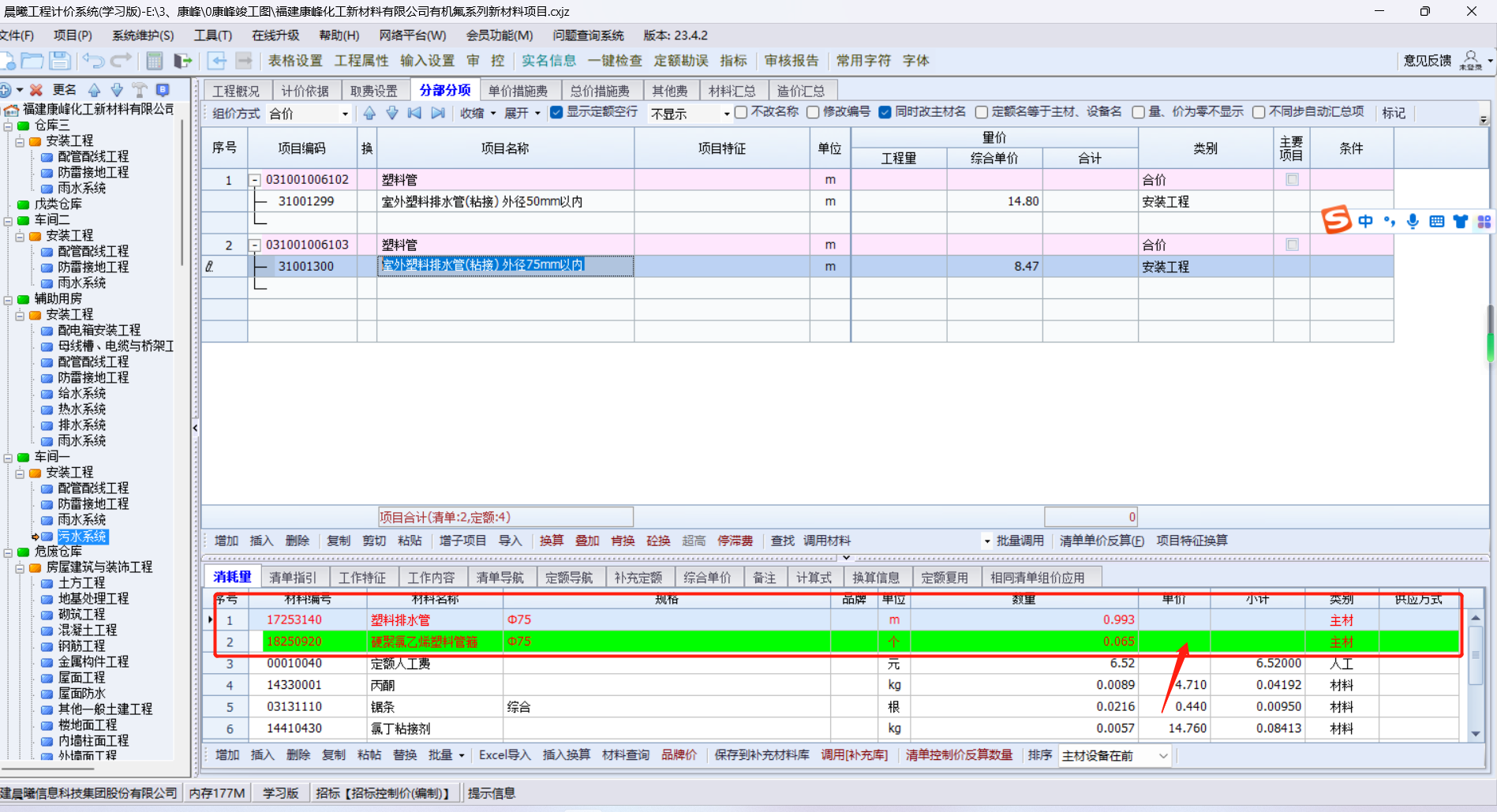Image resolution: width=1497 pixels, height=812 pixels.
Task: Collapse item 031001006102 in the table
Action: coord(255,180)
